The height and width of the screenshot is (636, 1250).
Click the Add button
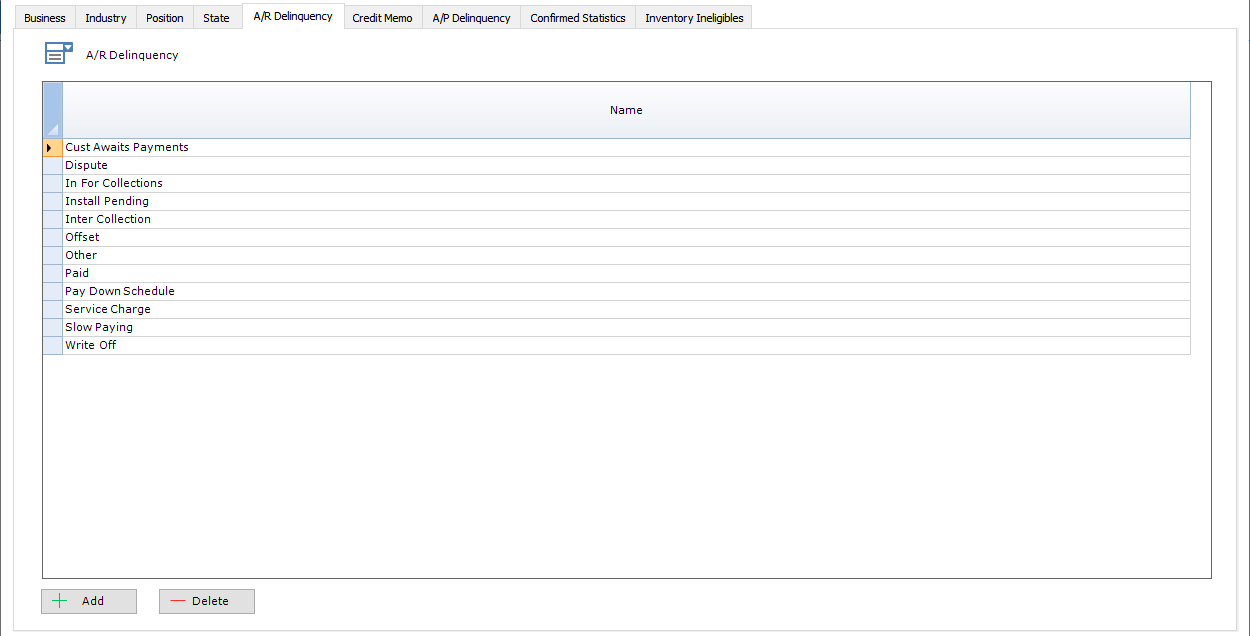pyautogui.click(x=88, y=601)
